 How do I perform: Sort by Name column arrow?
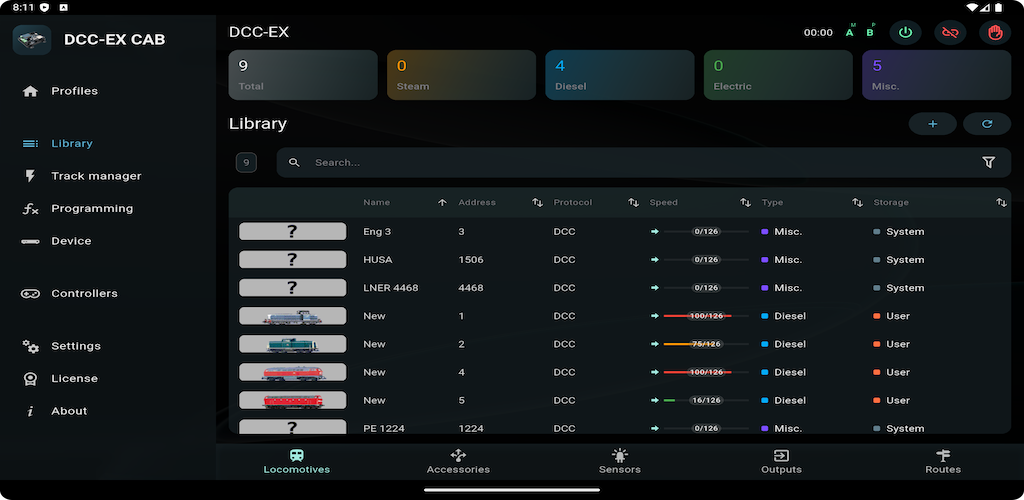(x=442, y=203)
